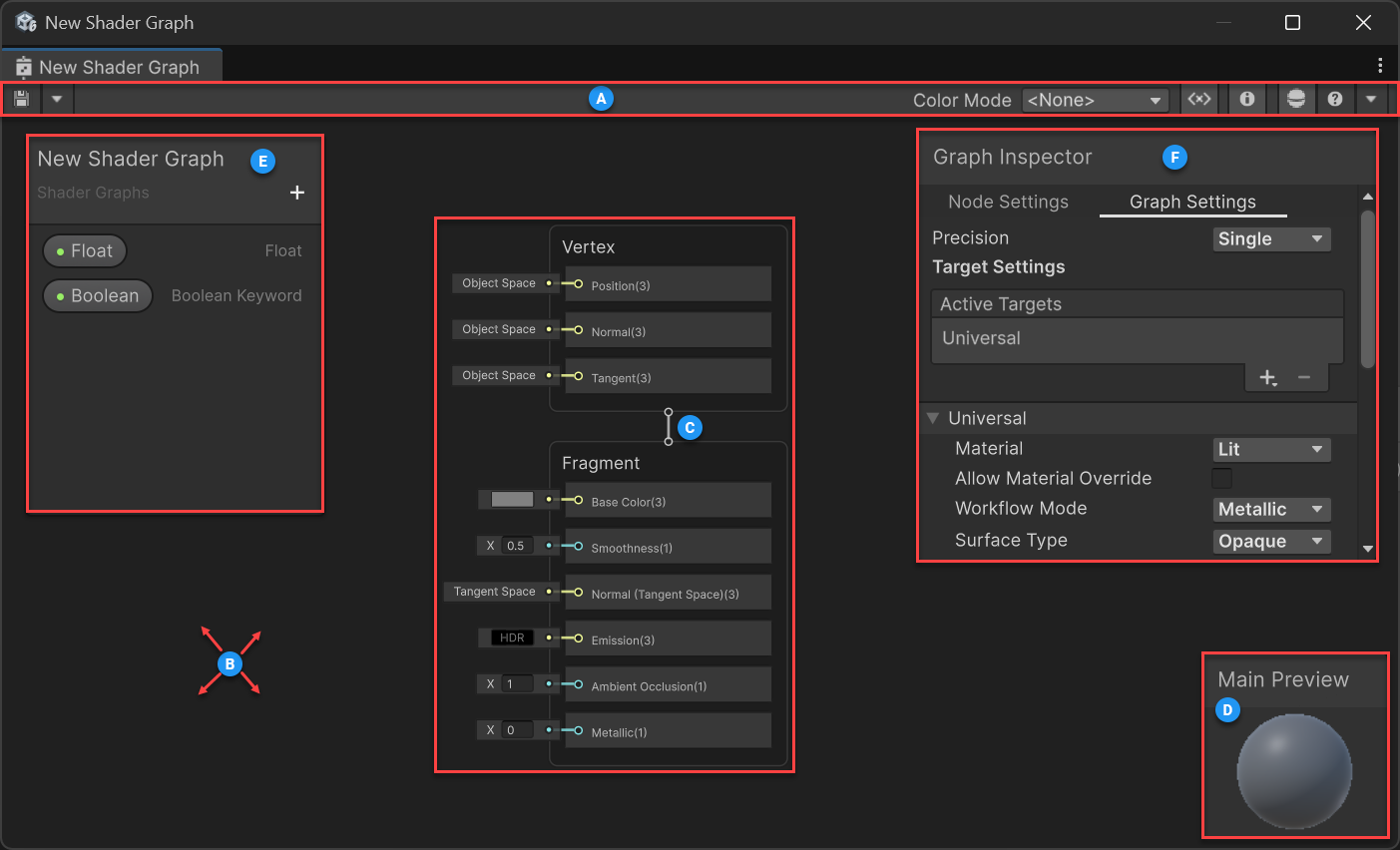Toggle the Graph Inspector with the info icon
1400x850 pixels.
click(1246, 99)
